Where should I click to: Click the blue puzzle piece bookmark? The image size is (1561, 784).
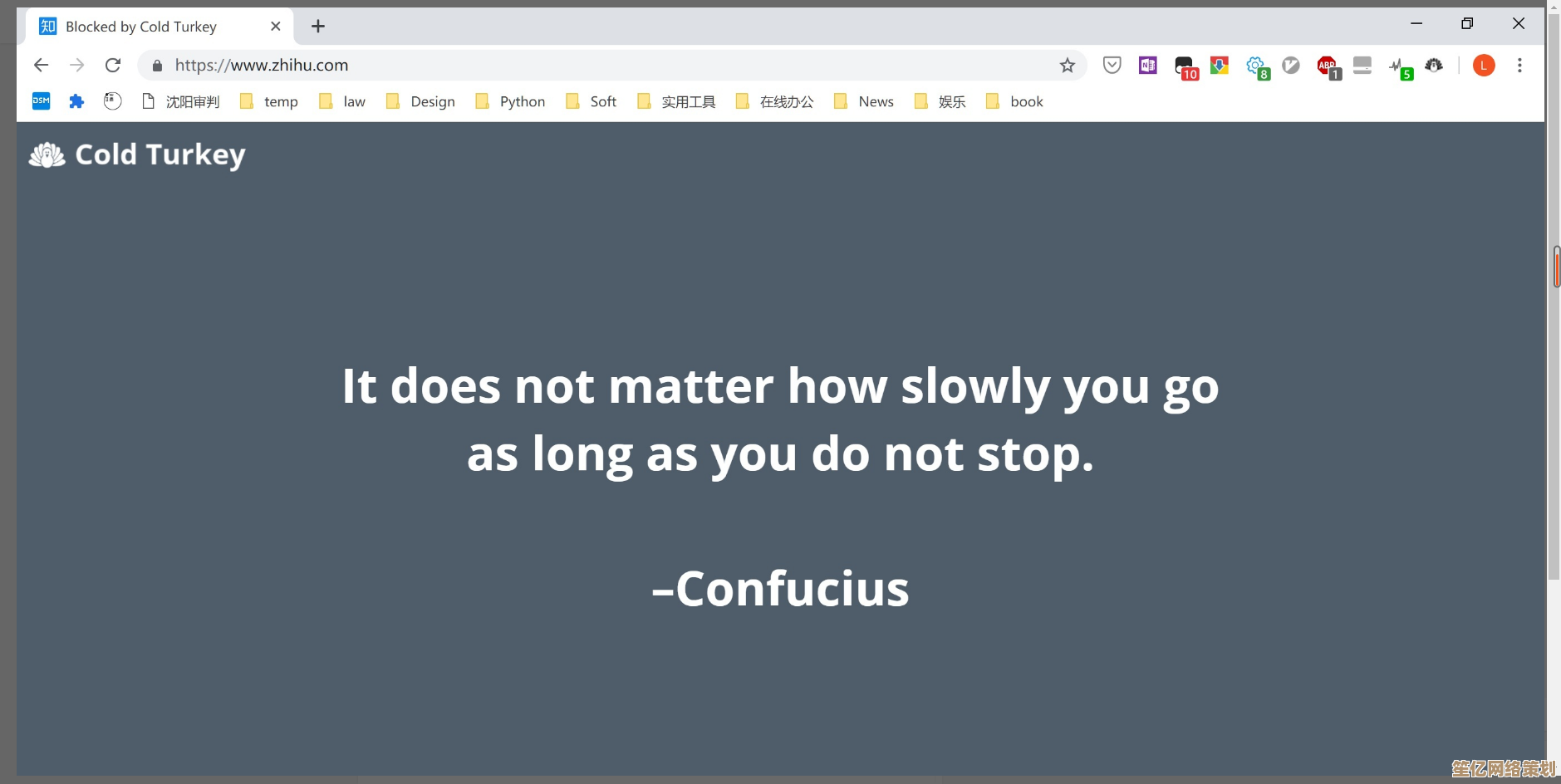76,101
